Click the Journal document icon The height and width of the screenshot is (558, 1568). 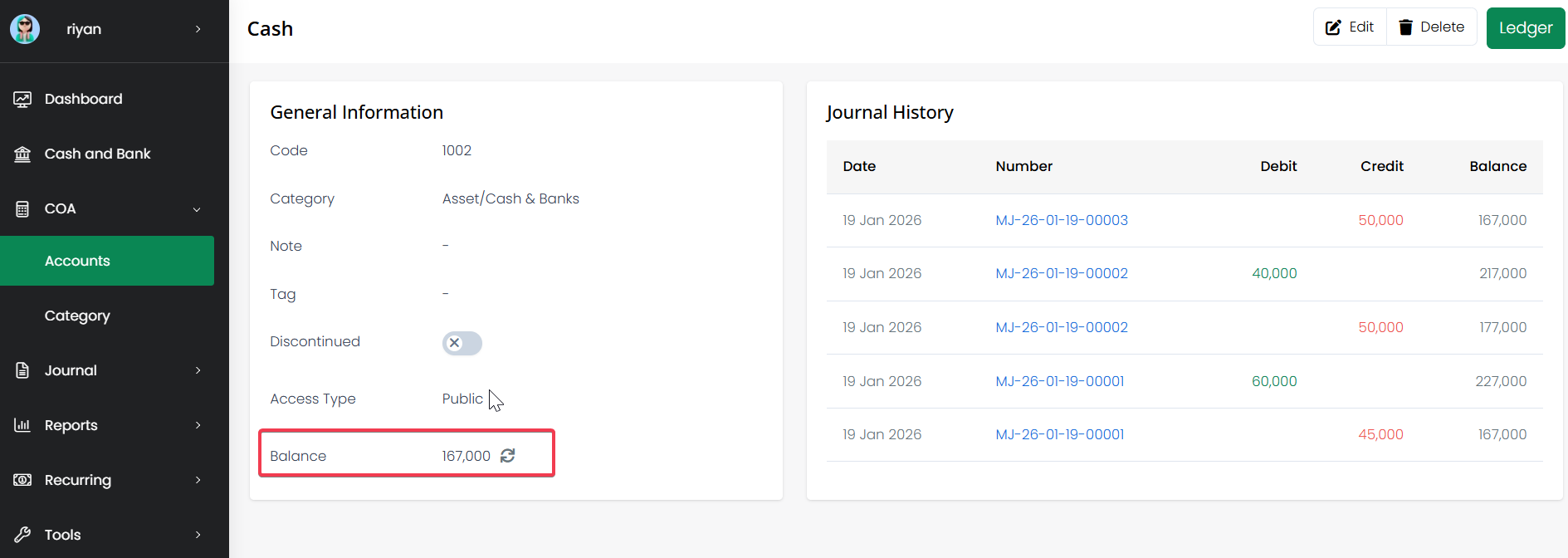point(22,370)
